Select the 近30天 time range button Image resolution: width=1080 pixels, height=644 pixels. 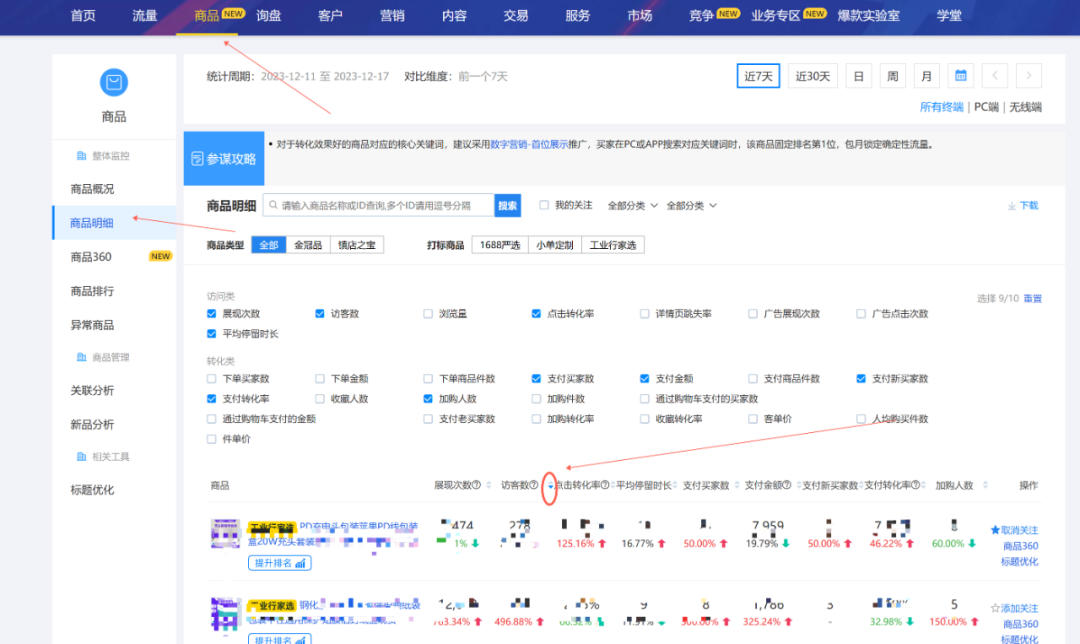(812, 76)
